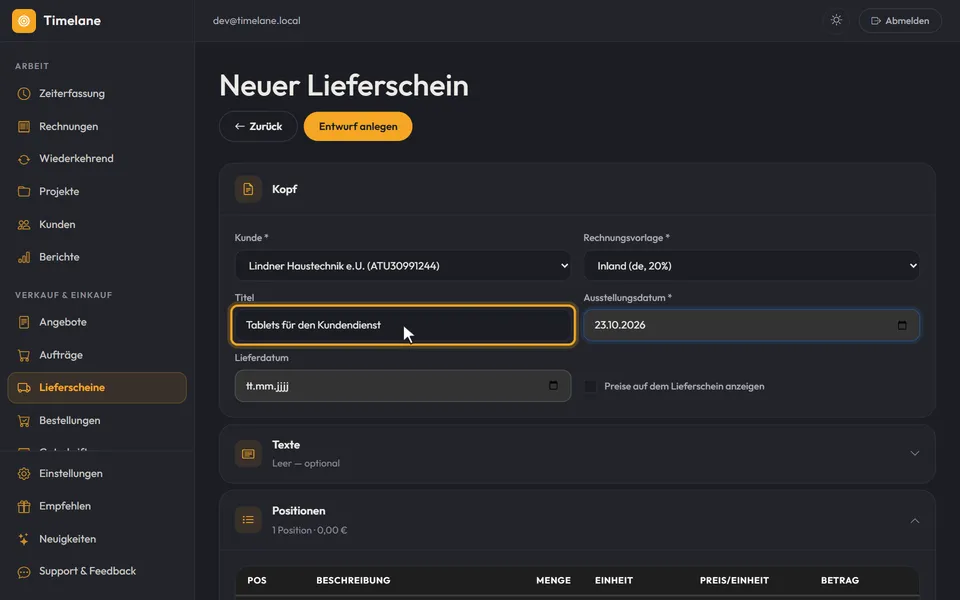Click the Support & Feedback chat icon

pyautogui.click(x=24, y=572)
